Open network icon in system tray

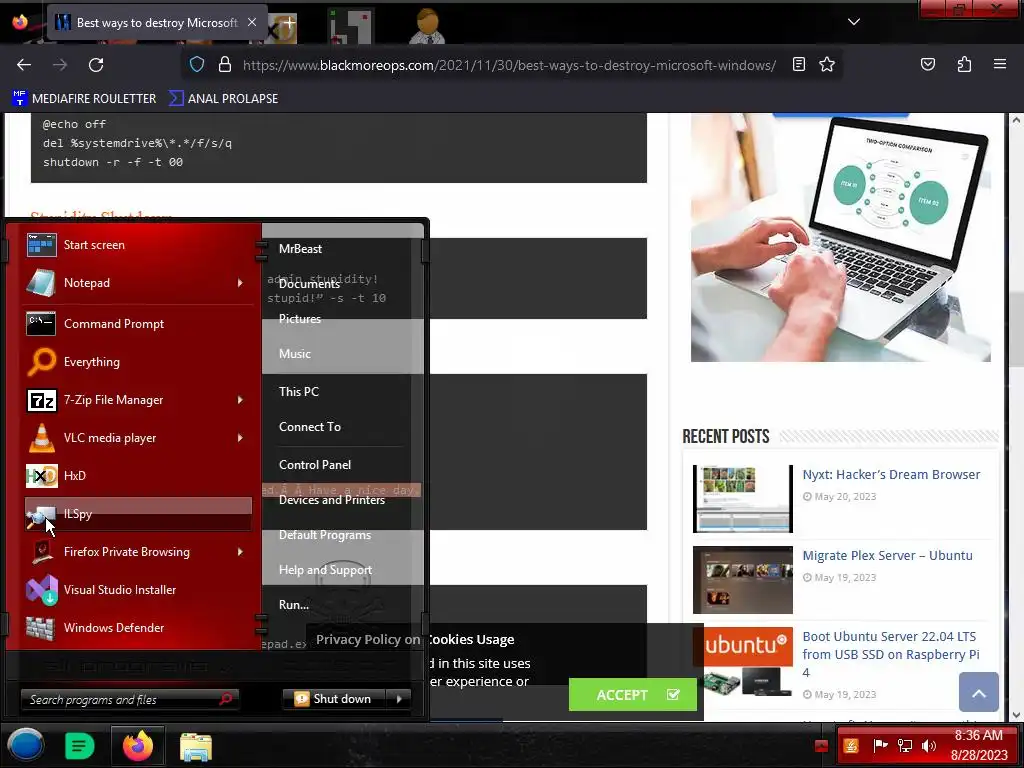point(904,746)
